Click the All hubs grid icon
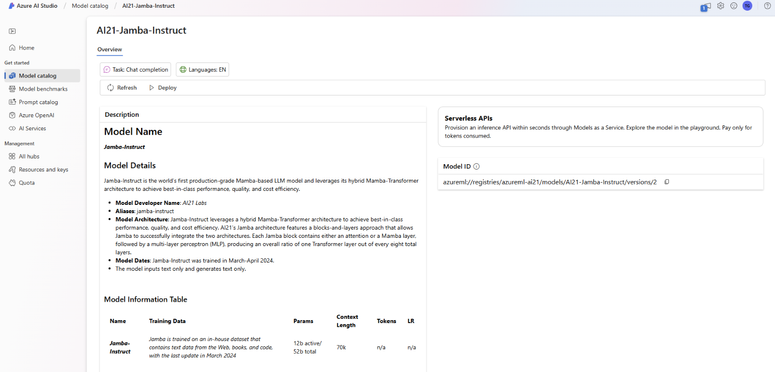 tap(12, 156)
